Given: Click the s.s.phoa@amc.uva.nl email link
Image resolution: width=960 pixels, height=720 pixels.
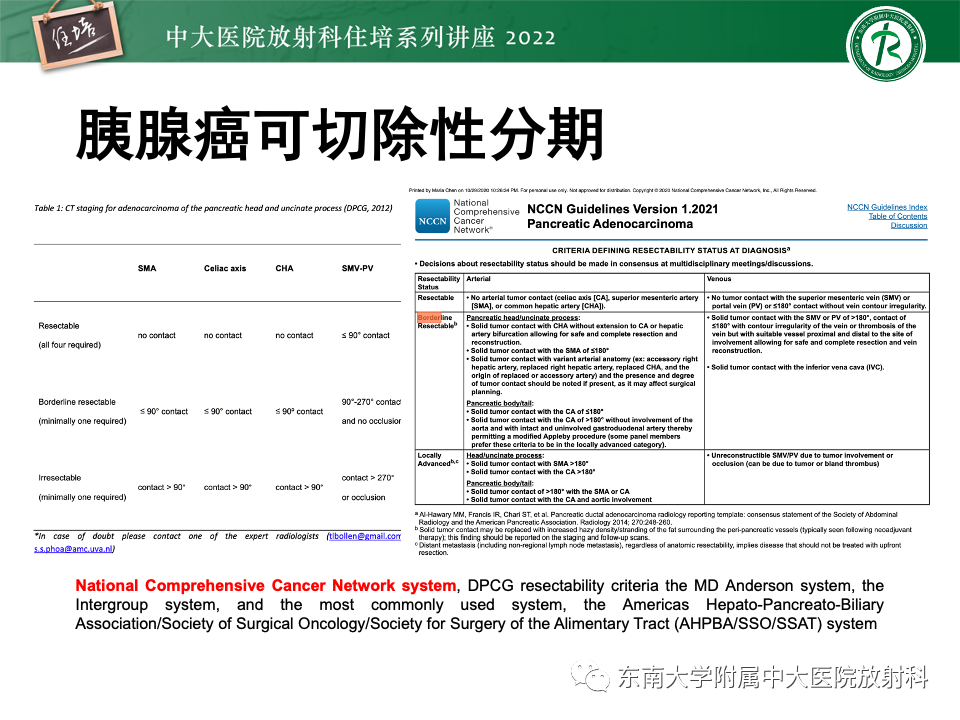Looking at the screenshot, I should (73, 549).
